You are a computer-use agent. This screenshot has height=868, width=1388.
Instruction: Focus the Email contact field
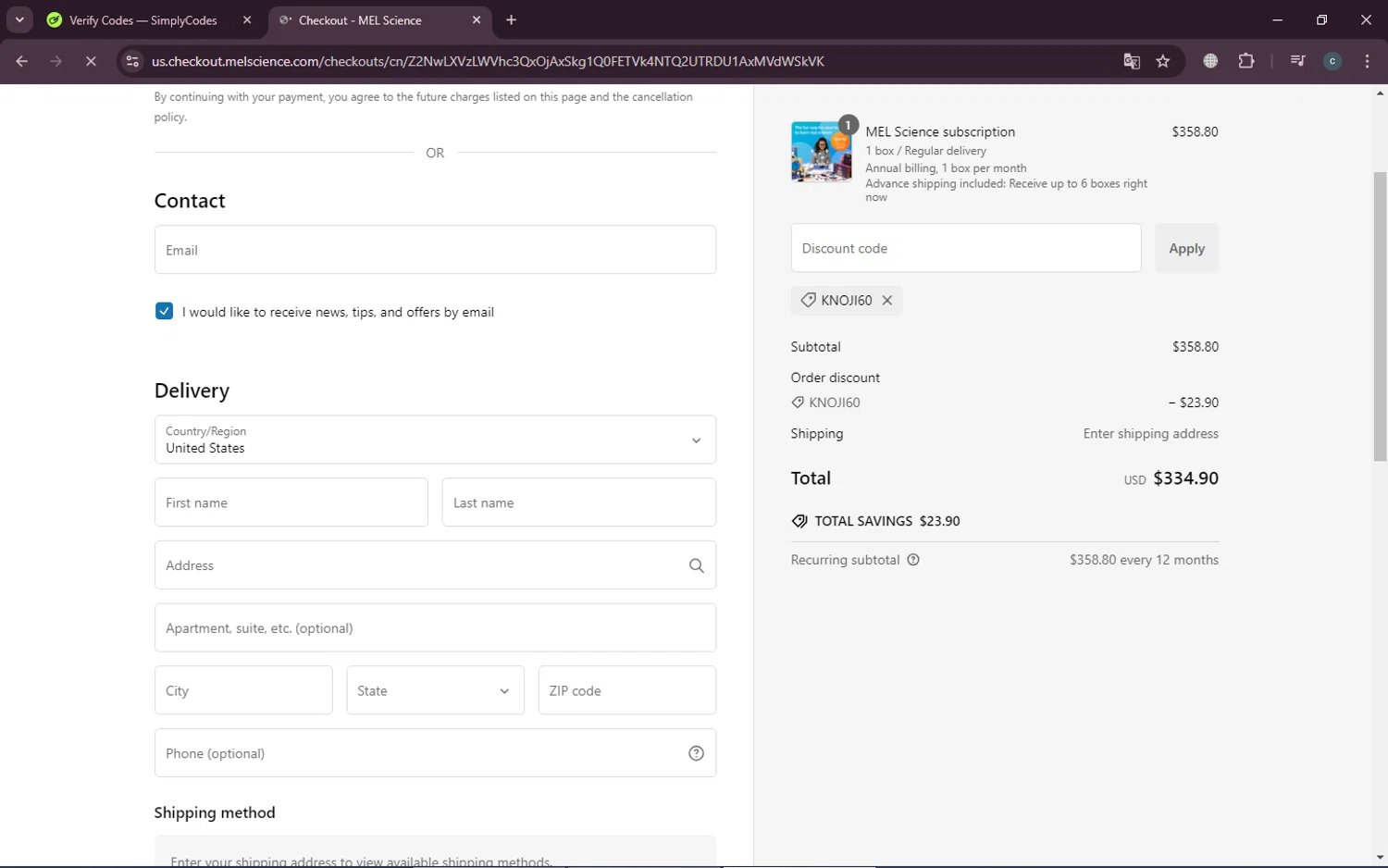click(435, 250)
